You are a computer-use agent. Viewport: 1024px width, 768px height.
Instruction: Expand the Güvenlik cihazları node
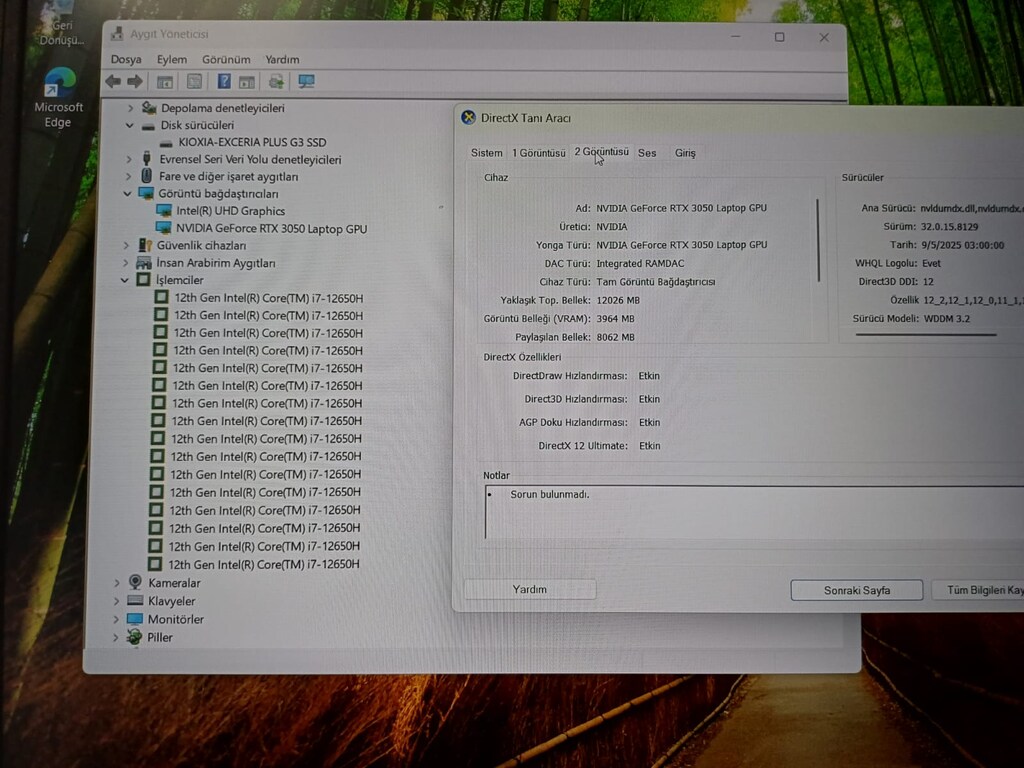point(126,246)
